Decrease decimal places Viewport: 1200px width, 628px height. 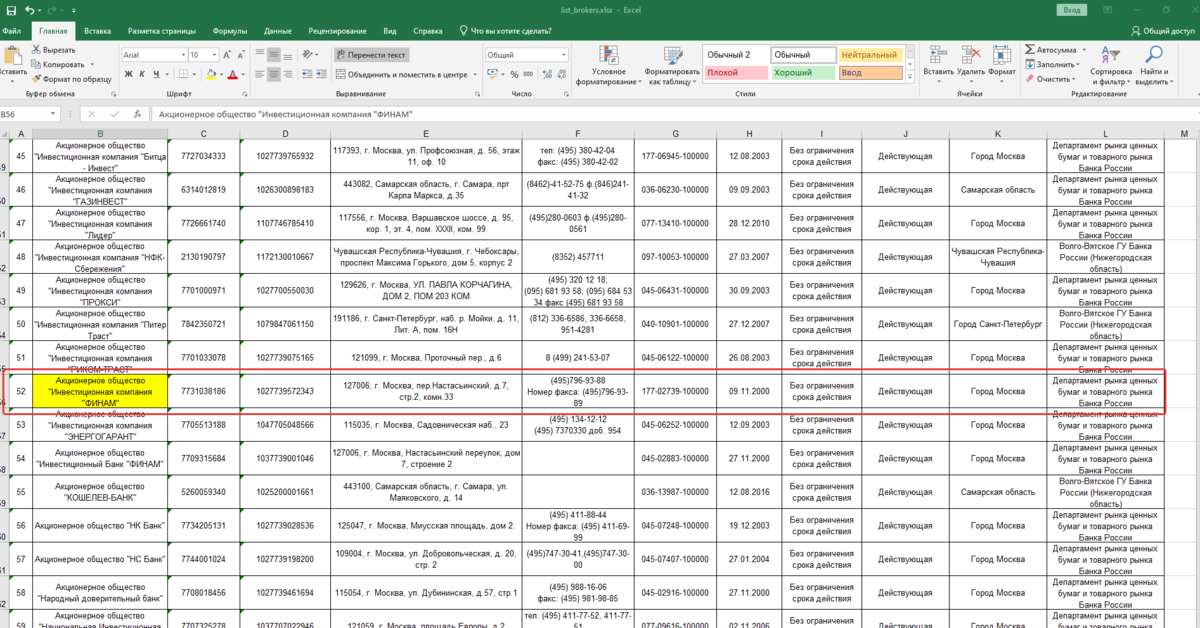[560, 74]
